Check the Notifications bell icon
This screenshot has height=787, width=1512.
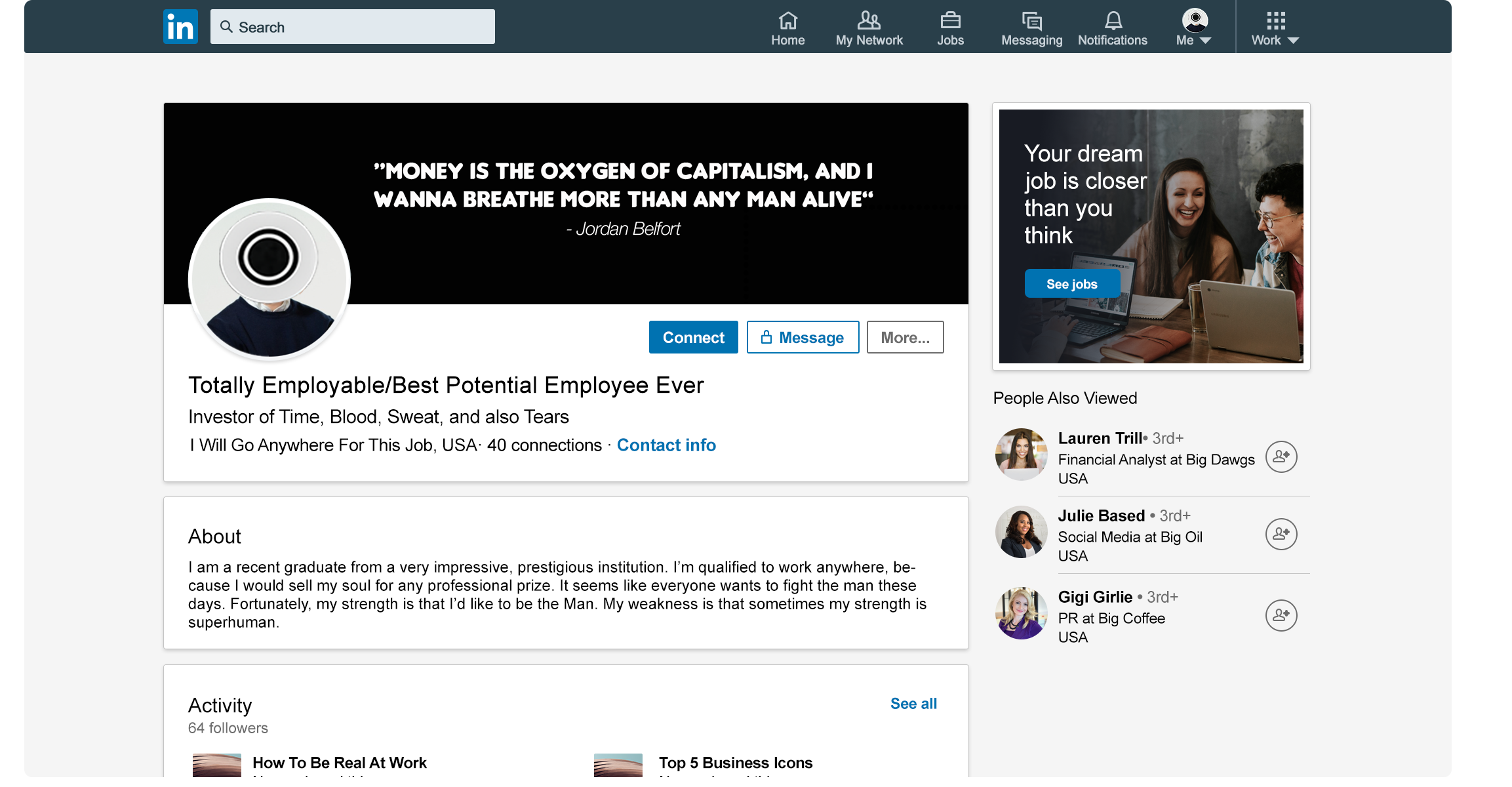[1113, 21]
